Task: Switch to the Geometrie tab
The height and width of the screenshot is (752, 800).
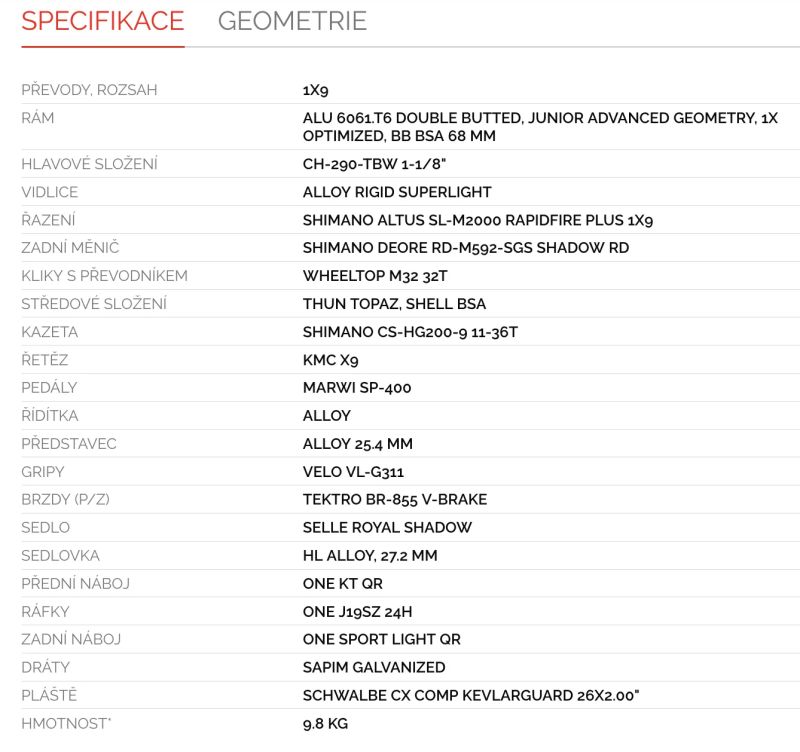Action: click(x=292, y=21)
